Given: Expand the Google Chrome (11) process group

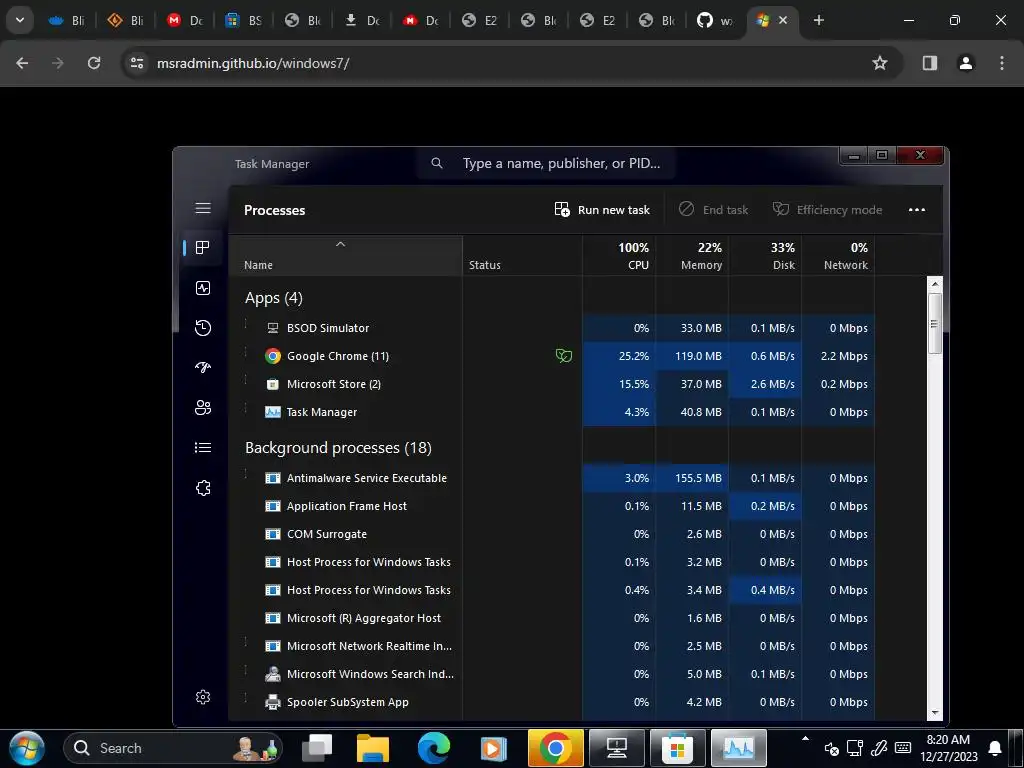Looking at the screenshot, I should pos(246,353).
